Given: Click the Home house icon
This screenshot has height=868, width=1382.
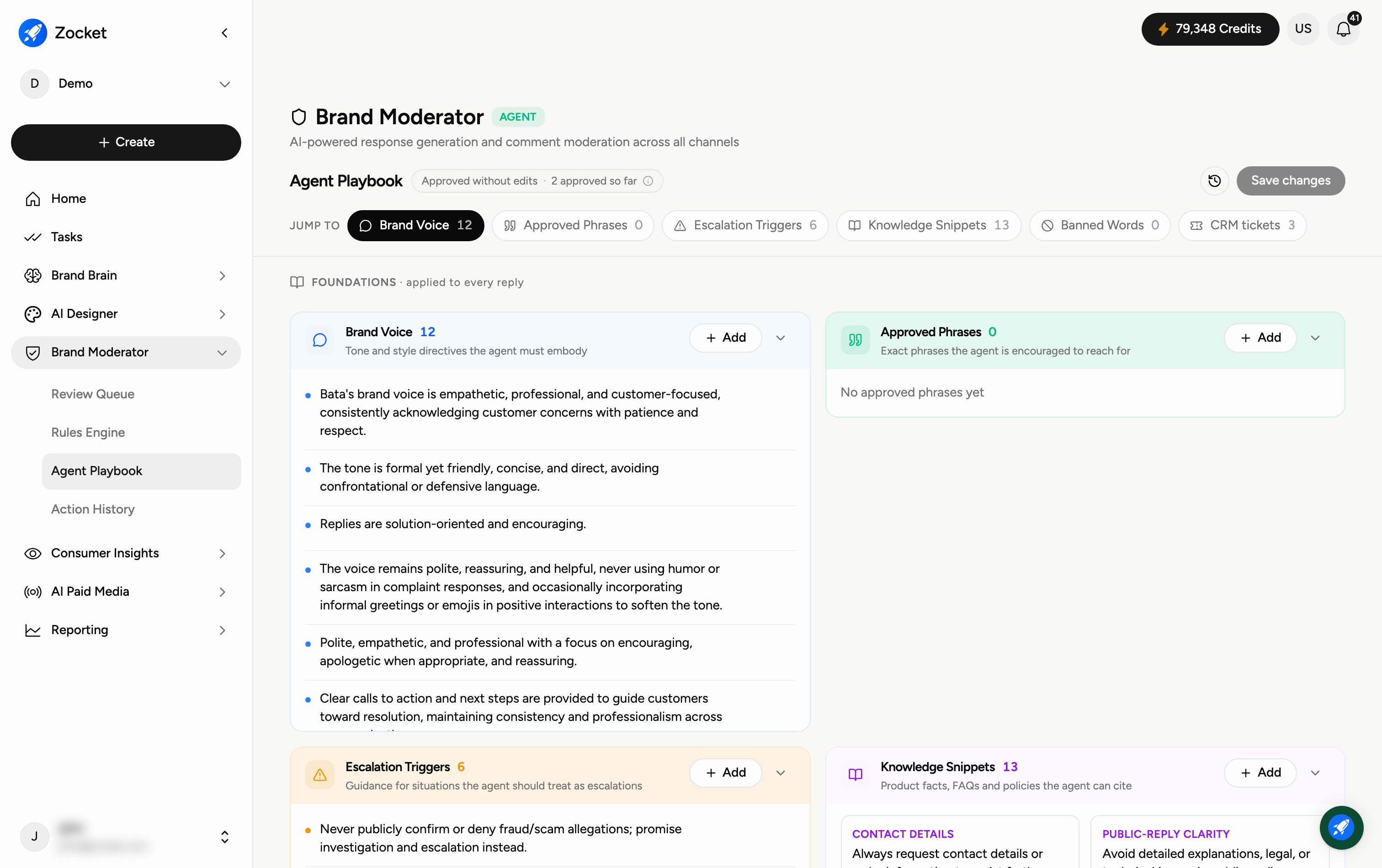Looking at the screenshot, I should 33,199.
